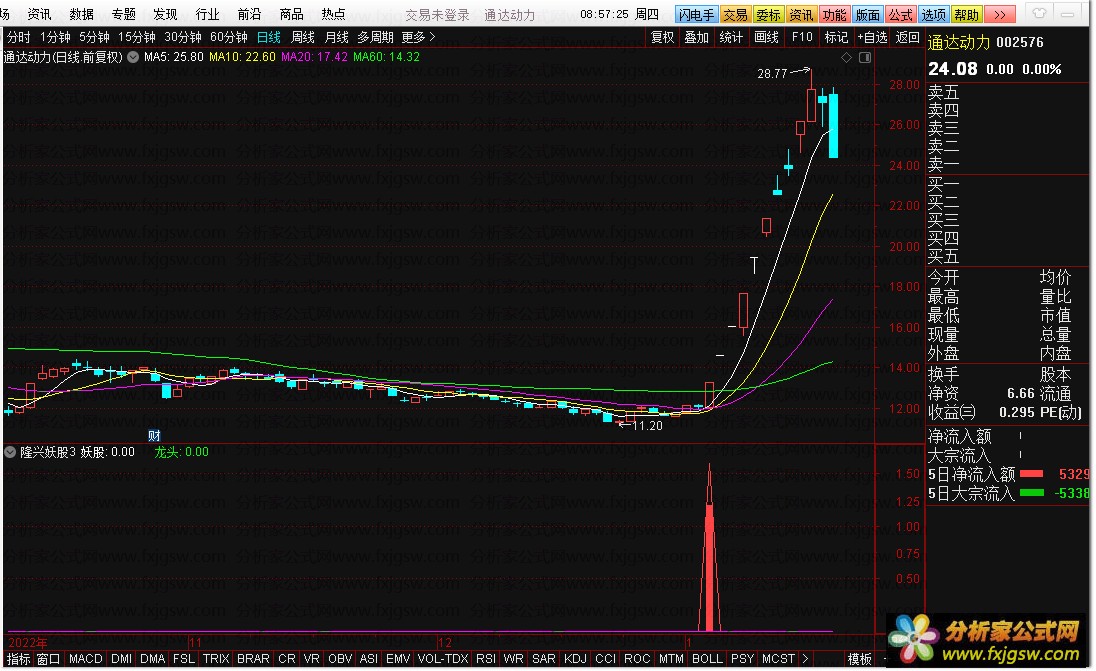The height and width of the screenshot is (671, 1096).
Task: Apply the RSI indicator
Action: pyautogui.click(x=485, y=658)
